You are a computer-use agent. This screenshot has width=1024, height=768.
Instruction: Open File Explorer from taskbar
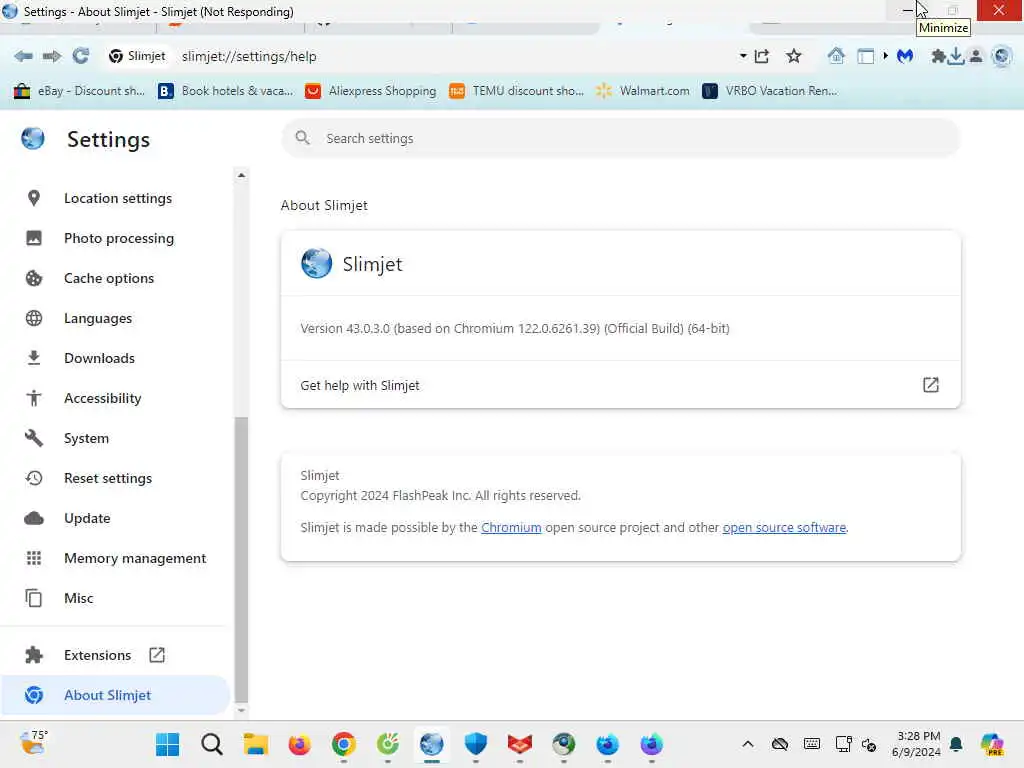(x=255, y=744)
